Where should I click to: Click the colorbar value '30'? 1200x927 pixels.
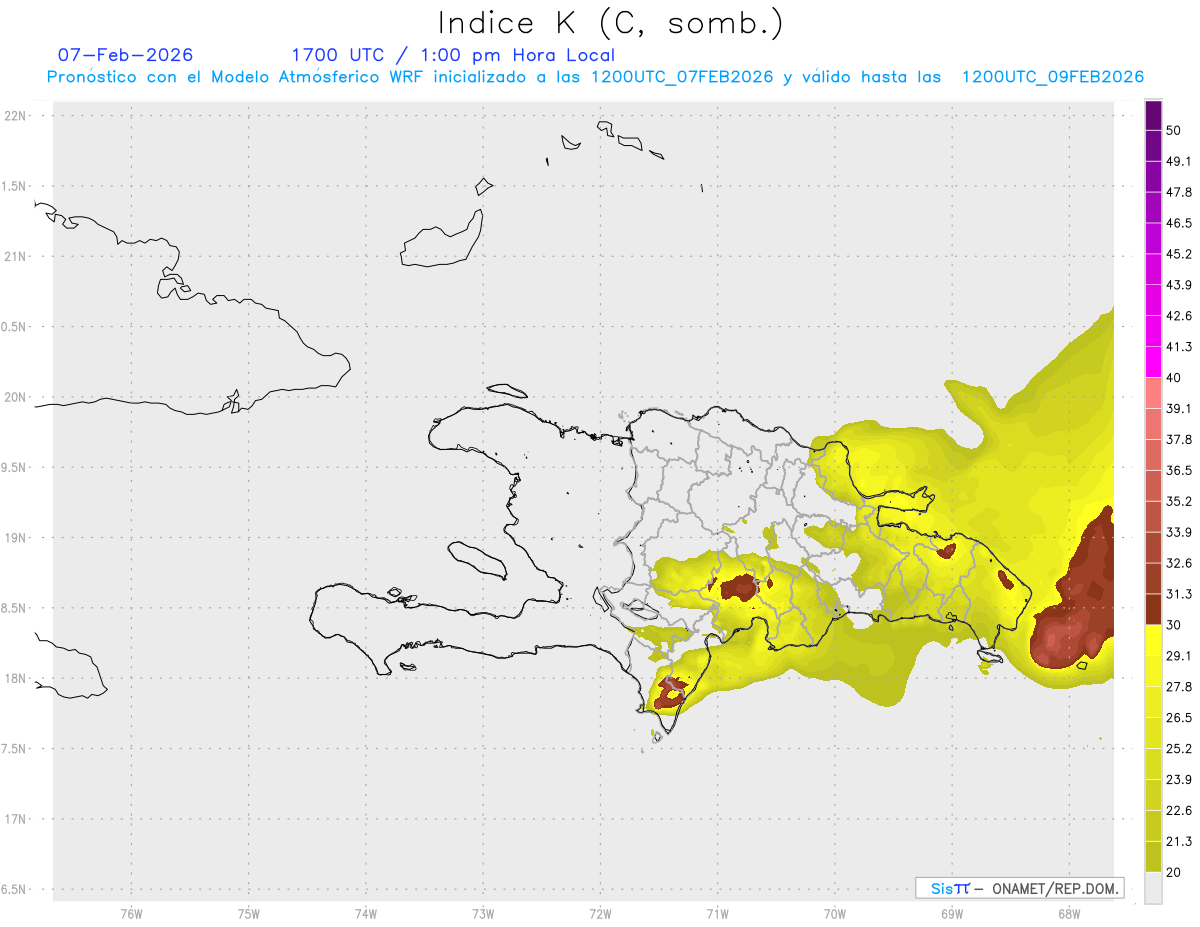click(1174, 625)
